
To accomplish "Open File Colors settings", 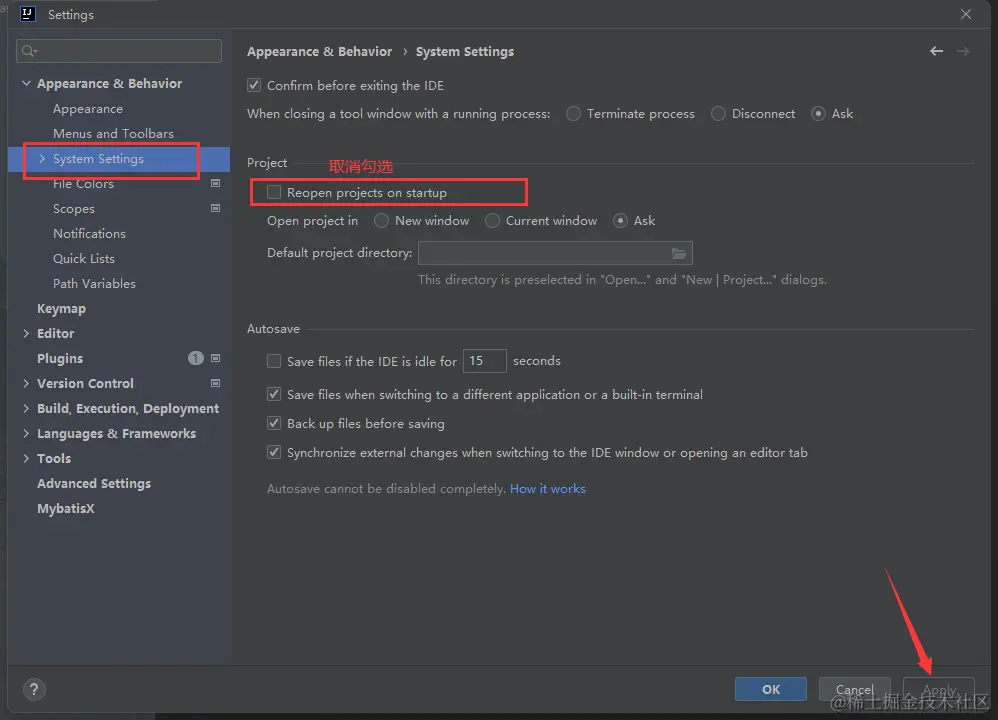I will [x=83, y=183].
